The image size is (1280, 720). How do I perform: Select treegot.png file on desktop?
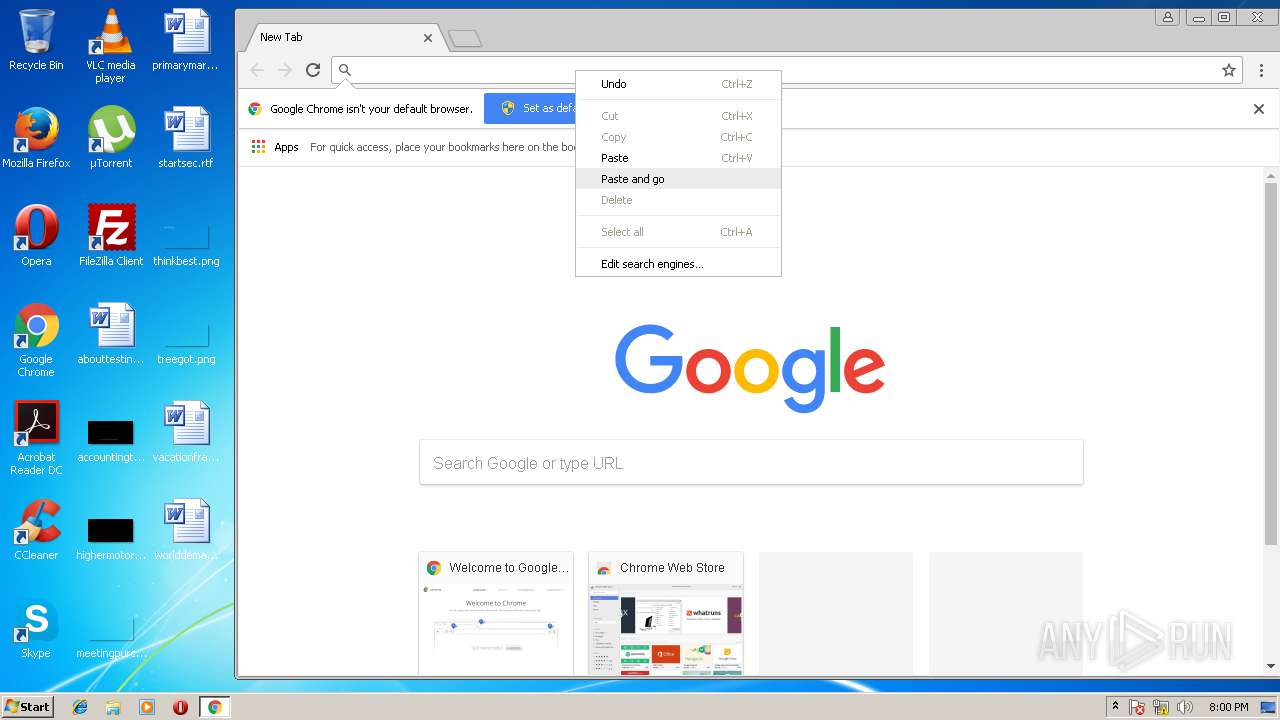click(x=186, y=343)
